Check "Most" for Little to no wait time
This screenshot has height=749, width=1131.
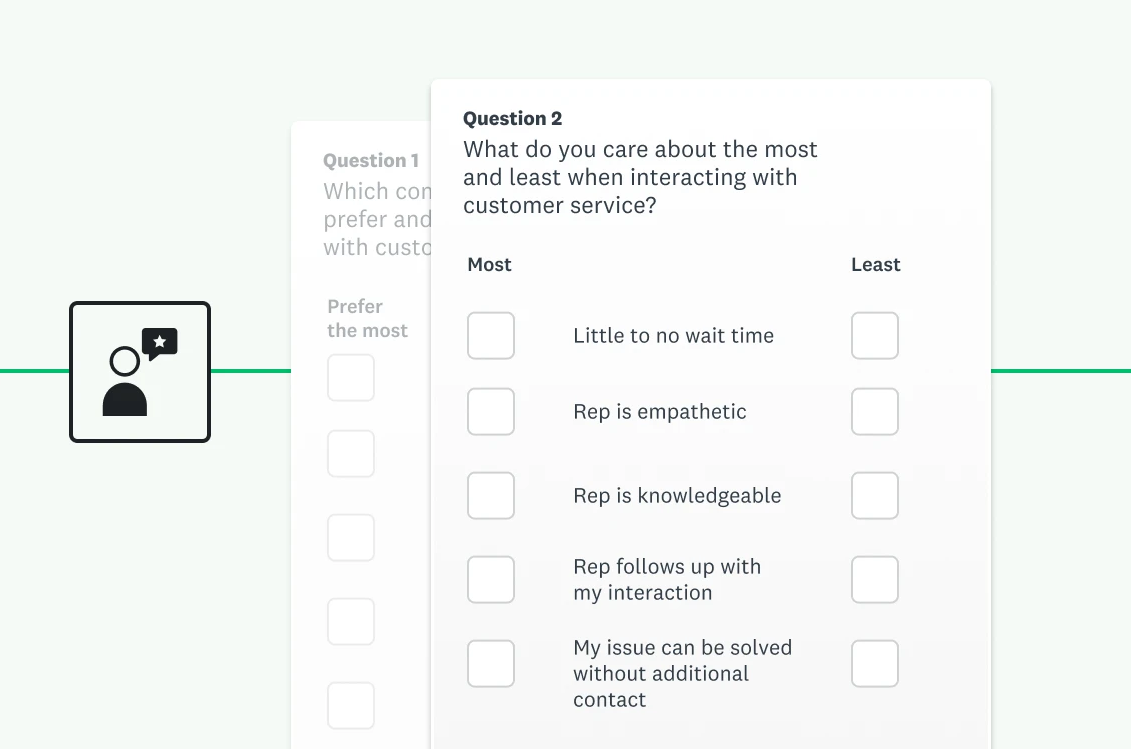coord(491,335)
